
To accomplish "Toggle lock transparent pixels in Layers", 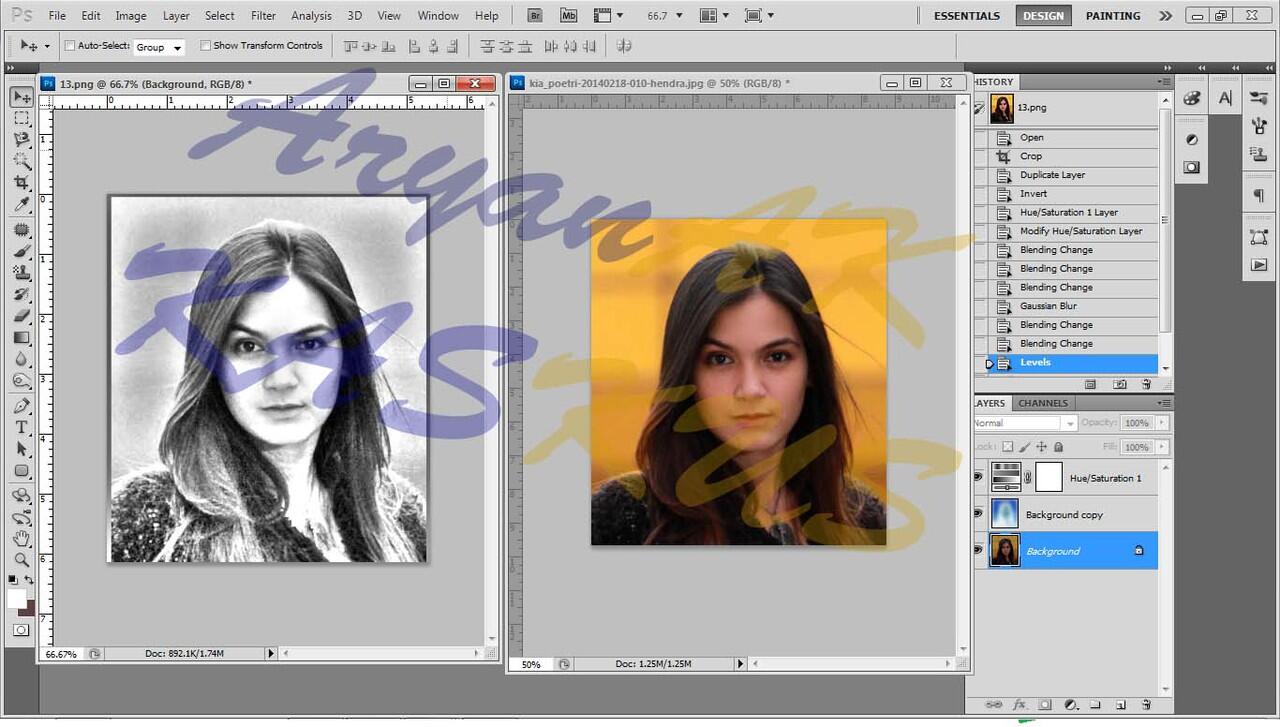I will point(1008,447).
